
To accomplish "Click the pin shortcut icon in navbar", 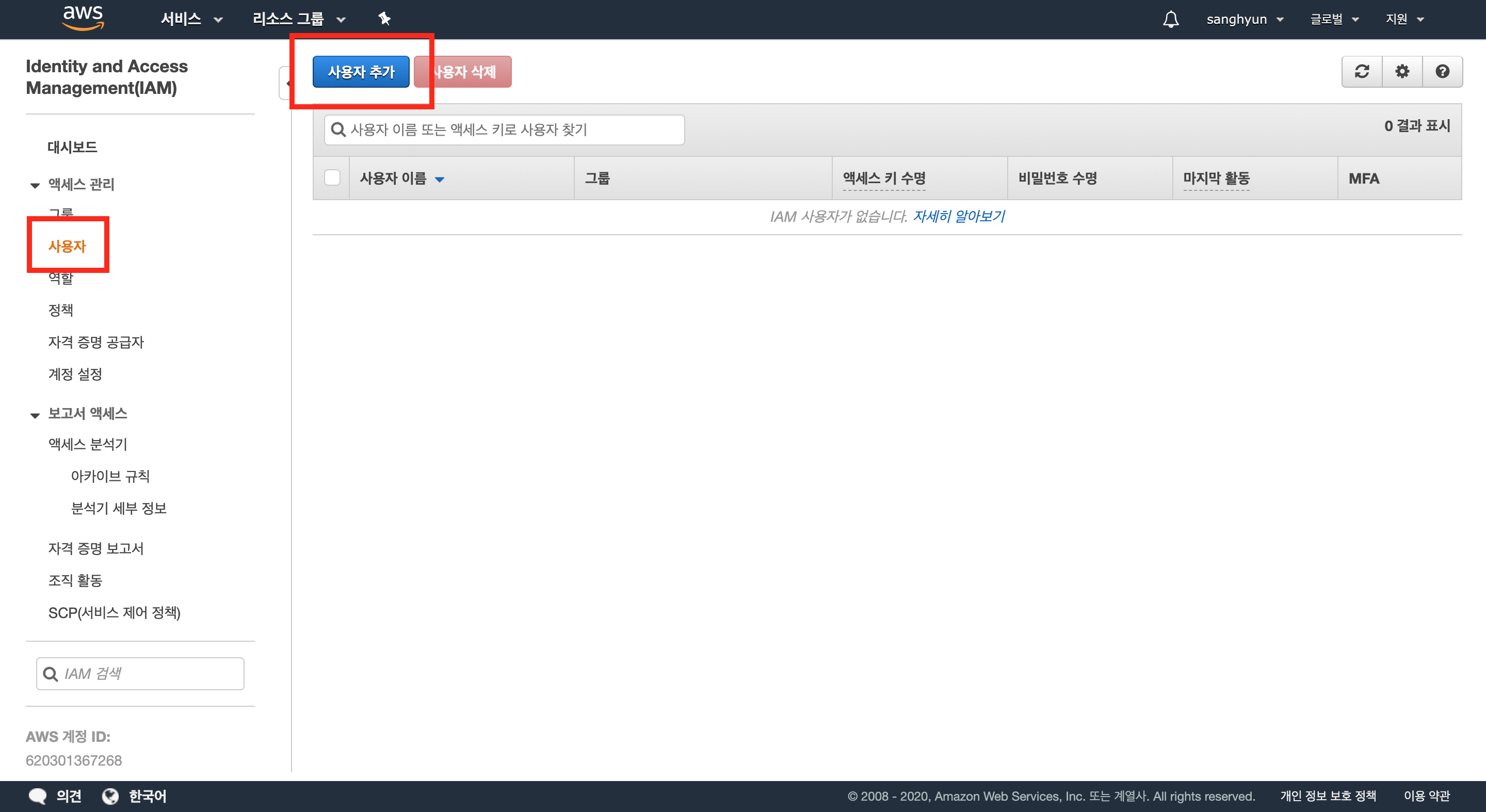I will [384, 19].
